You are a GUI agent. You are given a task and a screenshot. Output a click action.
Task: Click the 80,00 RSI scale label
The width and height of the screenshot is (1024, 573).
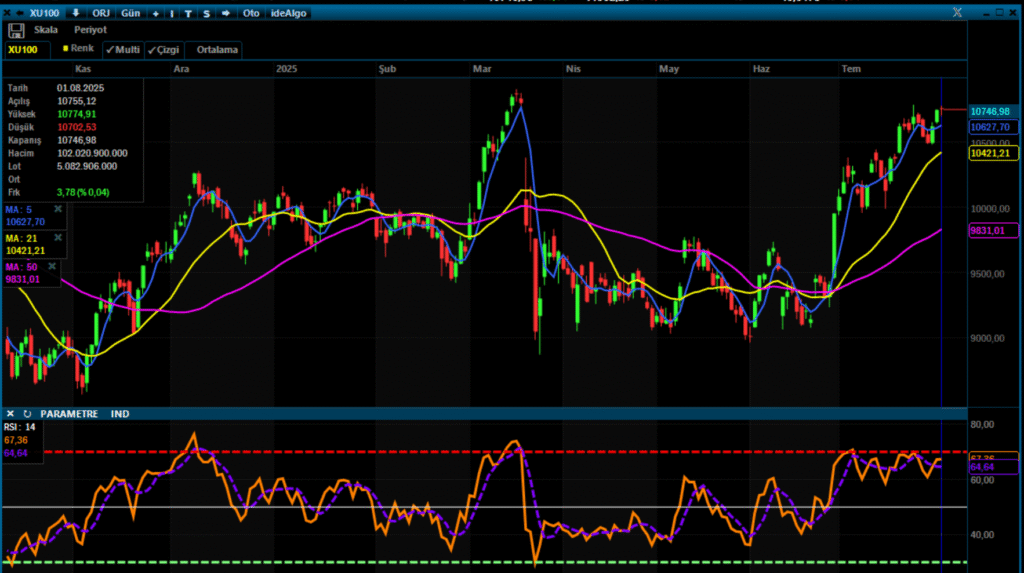tap(983, 424)
